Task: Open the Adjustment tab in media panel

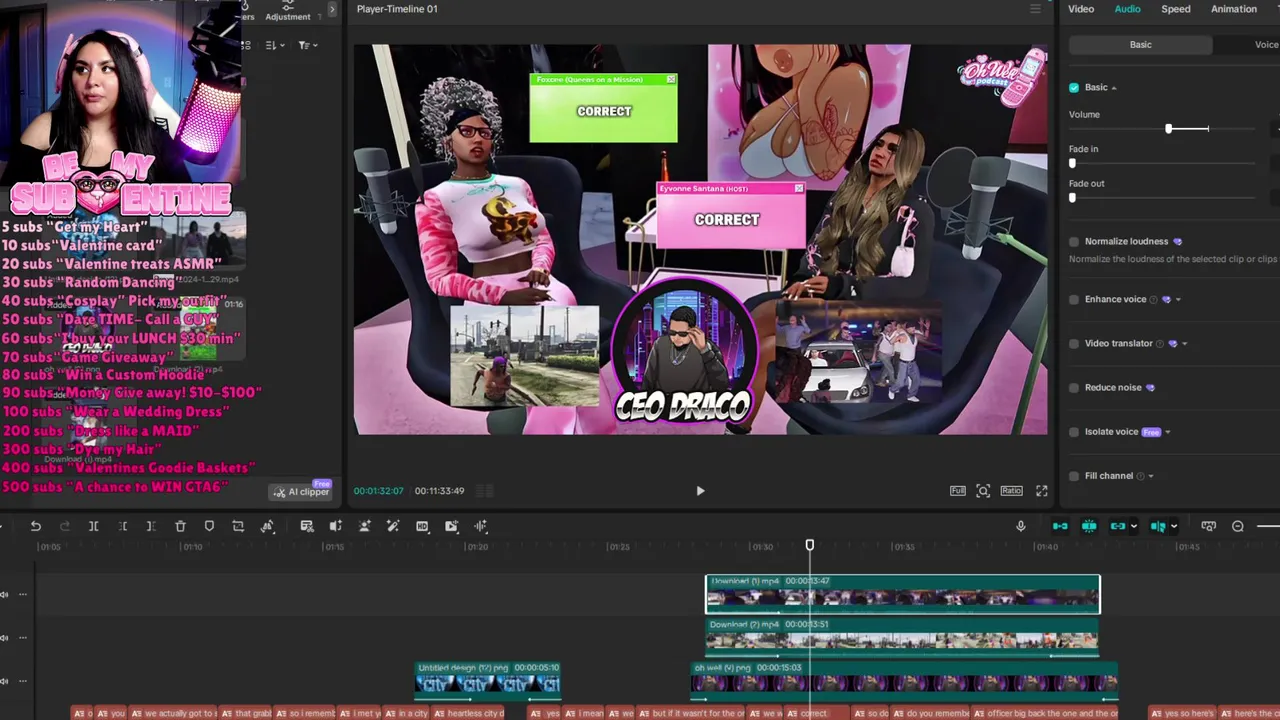Action: click(288, 12)
